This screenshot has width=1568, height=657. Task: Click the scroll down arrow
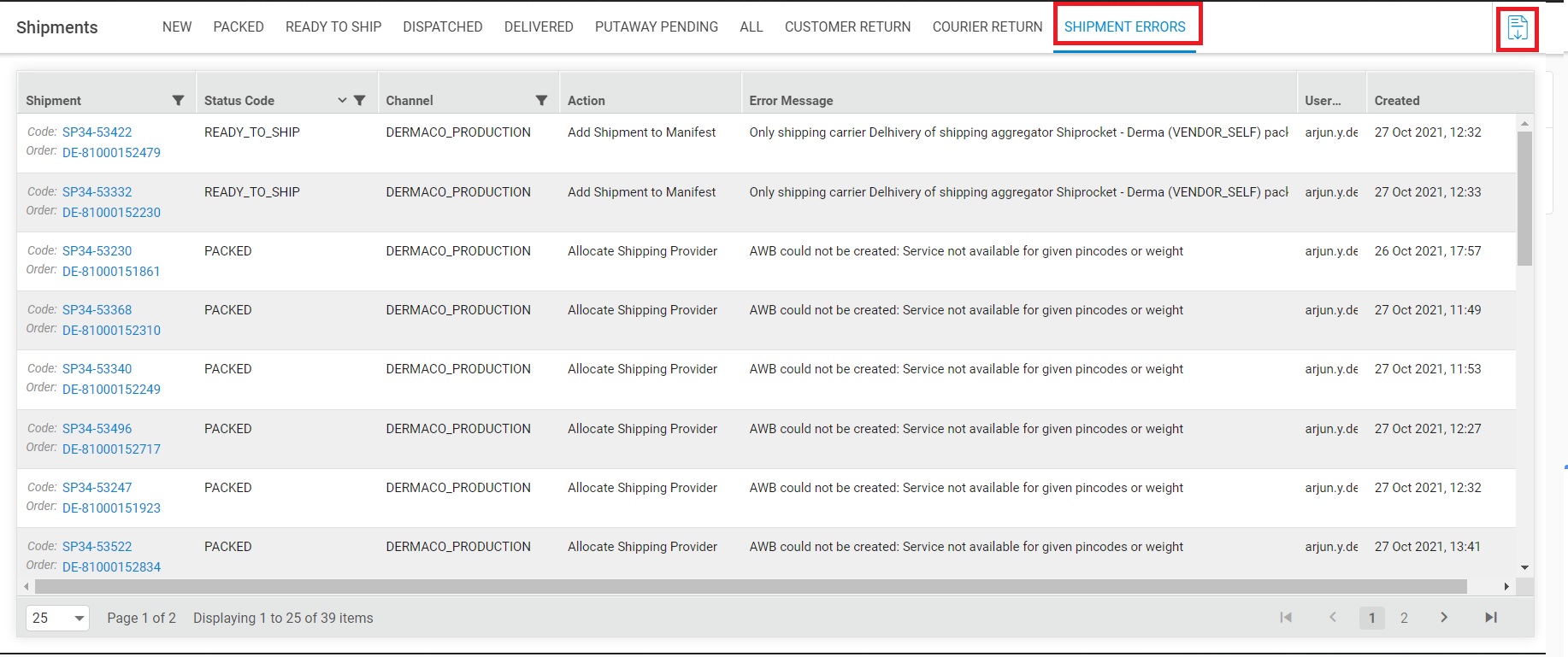click(1524, 568)
